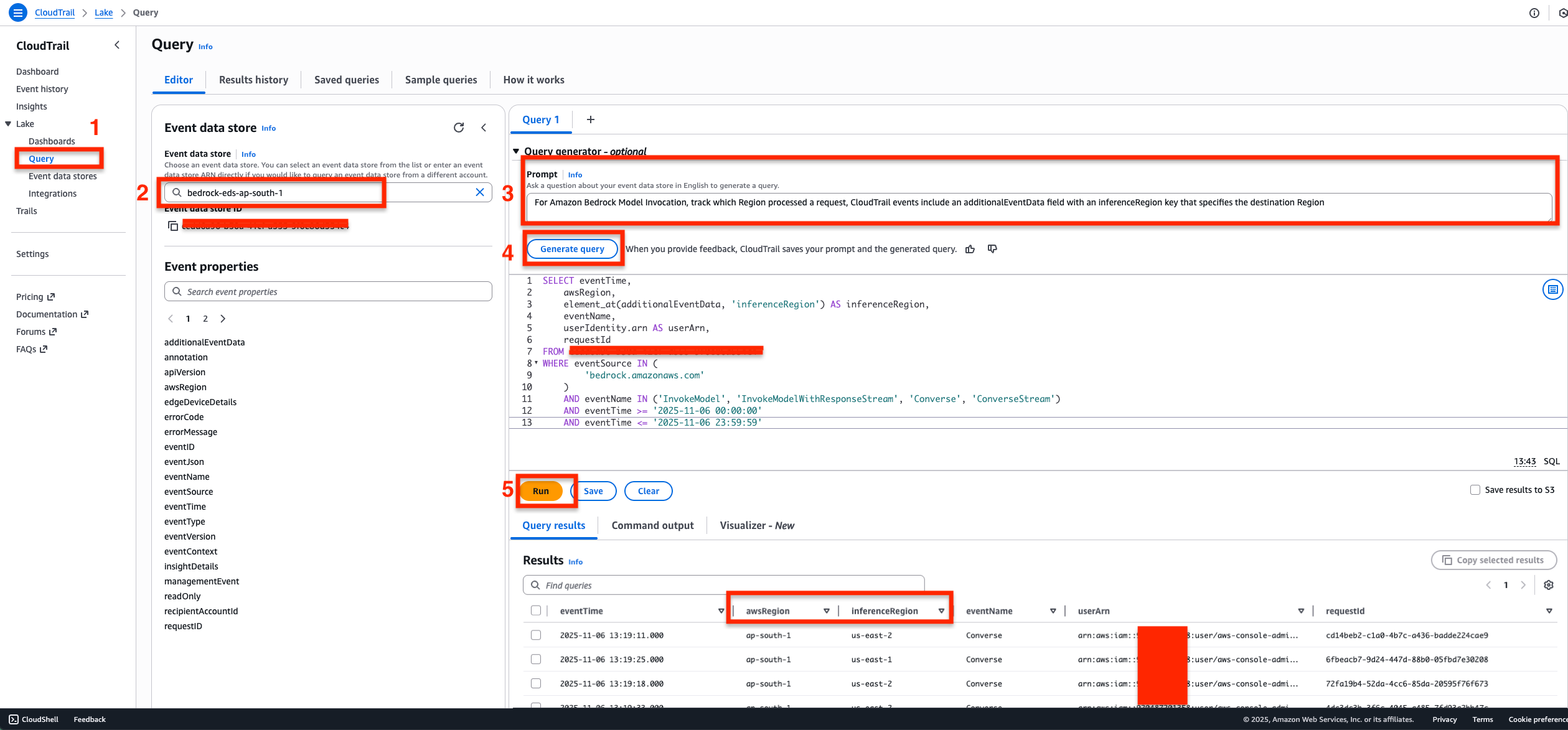Screen dimensions: 1568x730
Task: Clear the query editor
Action: coord(648,491)
